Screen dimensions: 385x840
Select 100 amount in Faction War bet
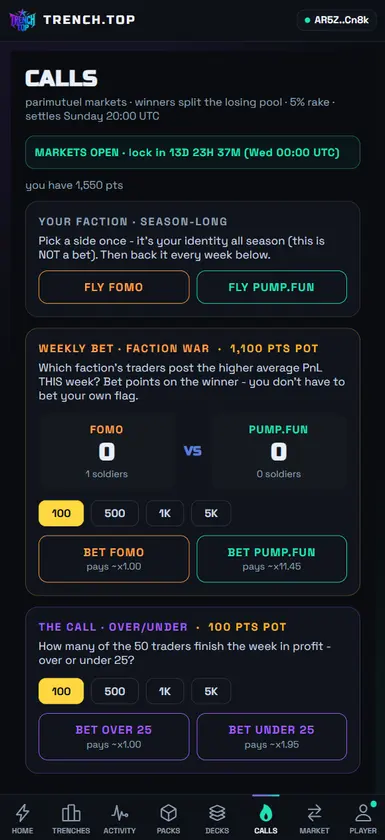(61, 513)
